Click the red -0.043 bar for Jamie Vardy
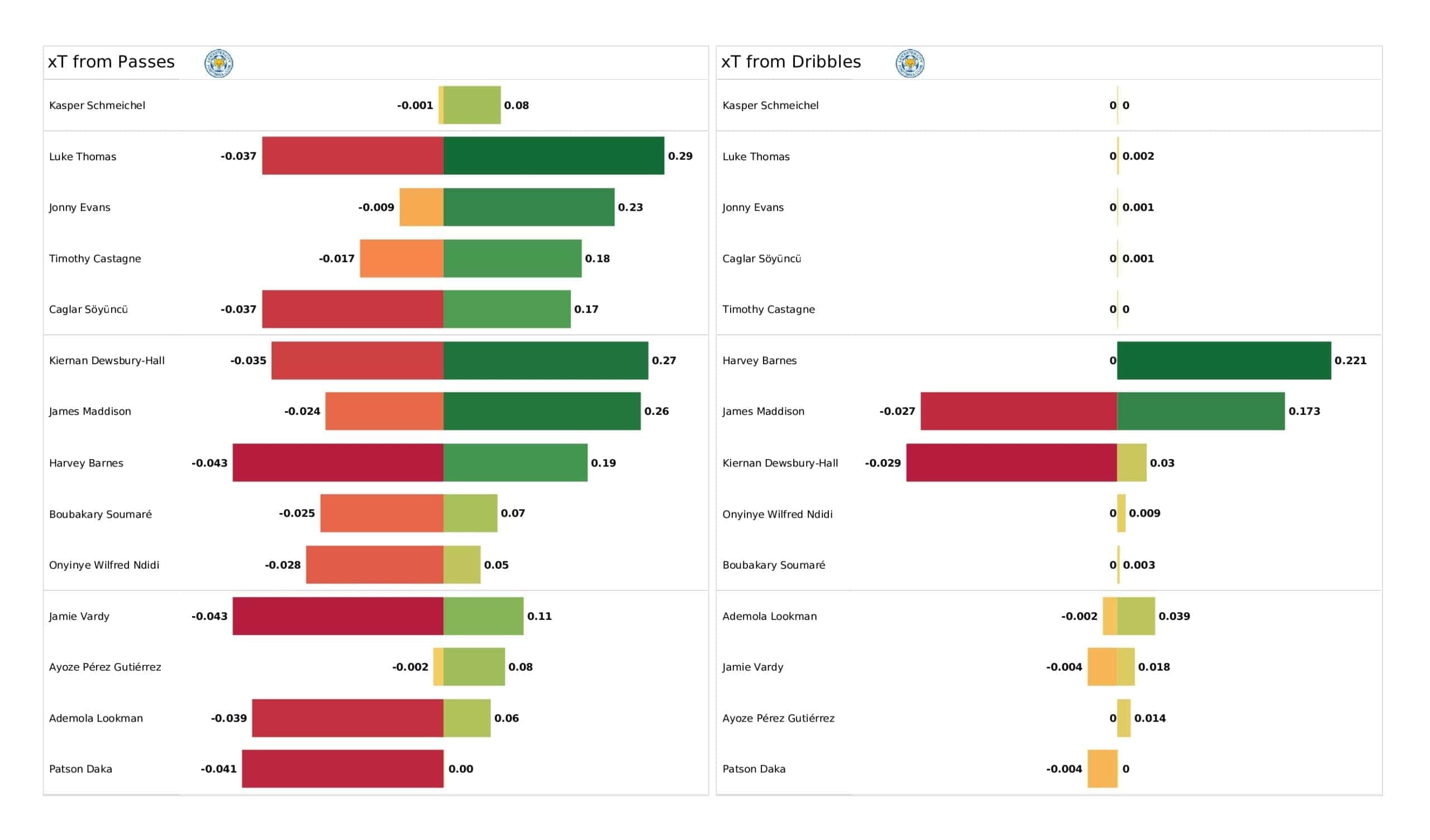This screenshot has height=840, width=1430. pos(338,616)
